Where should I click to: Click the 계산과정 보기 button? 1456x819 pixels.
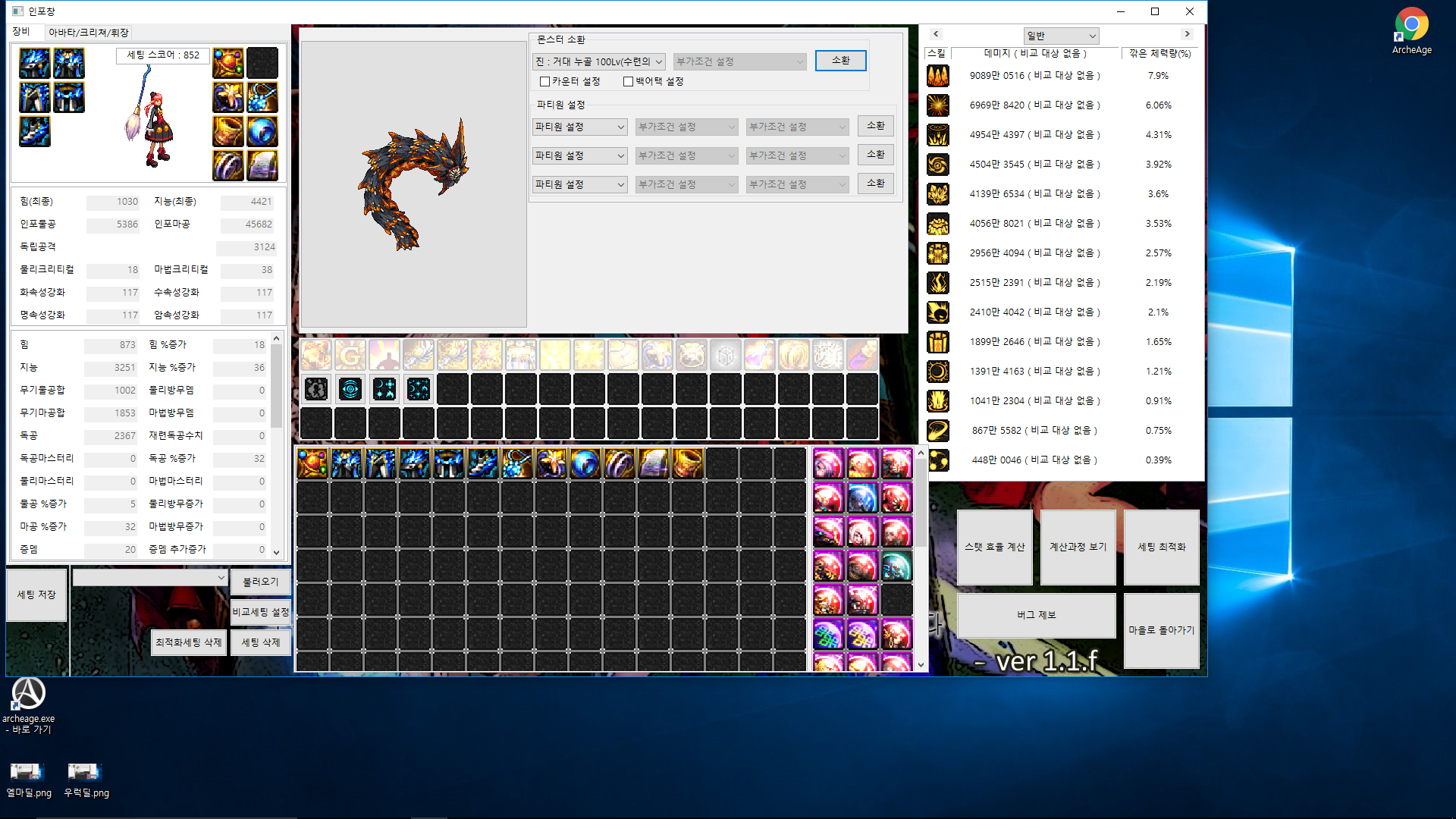(x=1078, y=547)
